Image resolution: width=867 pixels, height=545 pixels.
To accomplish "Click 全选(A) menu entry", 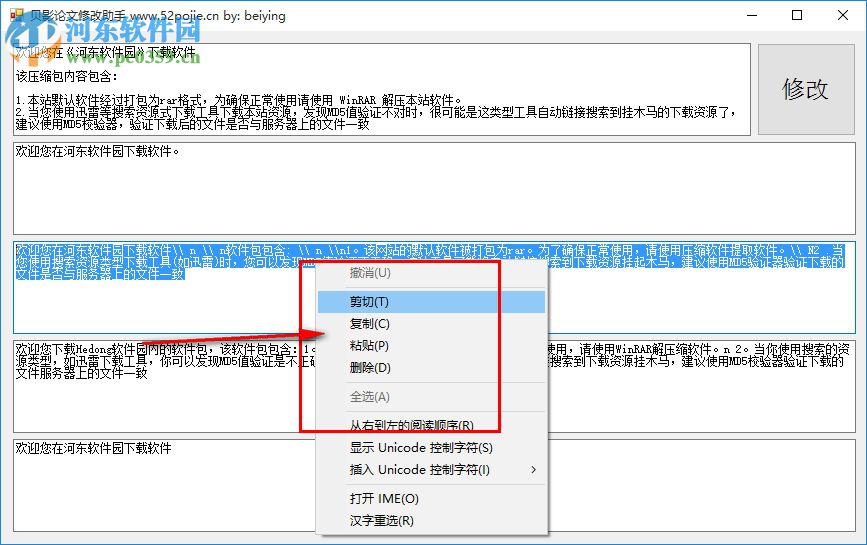I will (x=431, y=397).
